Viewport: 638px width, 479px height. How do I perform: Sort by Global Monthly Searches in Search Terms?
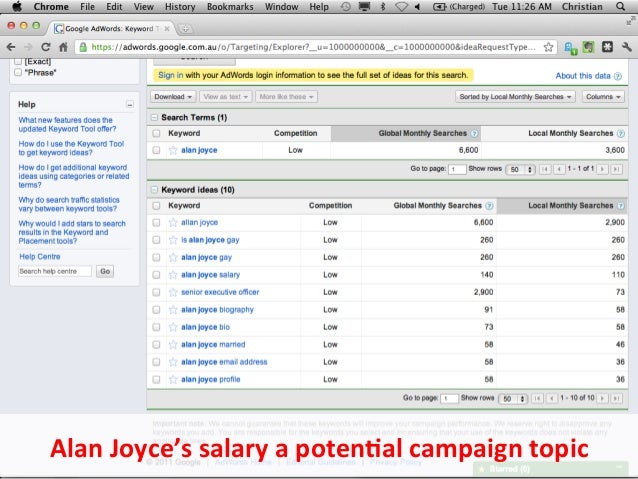(423, 133)
